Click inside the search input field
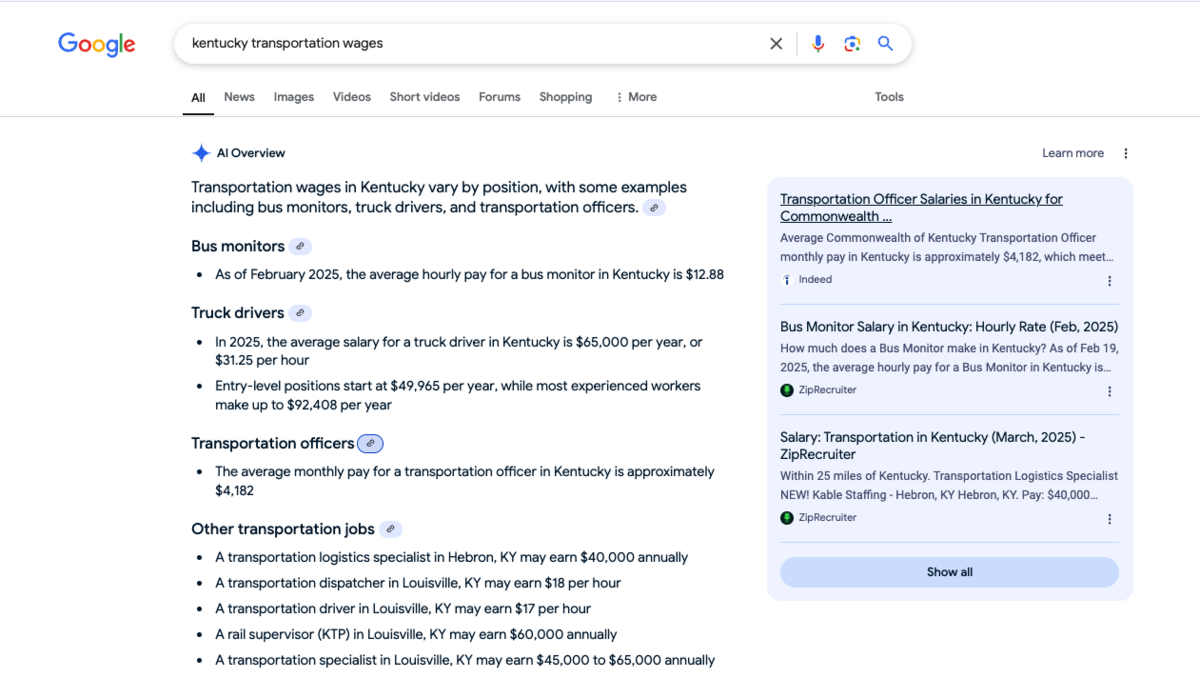The height and width of the screenshot is (678, 1200). (x=450, y=43)
